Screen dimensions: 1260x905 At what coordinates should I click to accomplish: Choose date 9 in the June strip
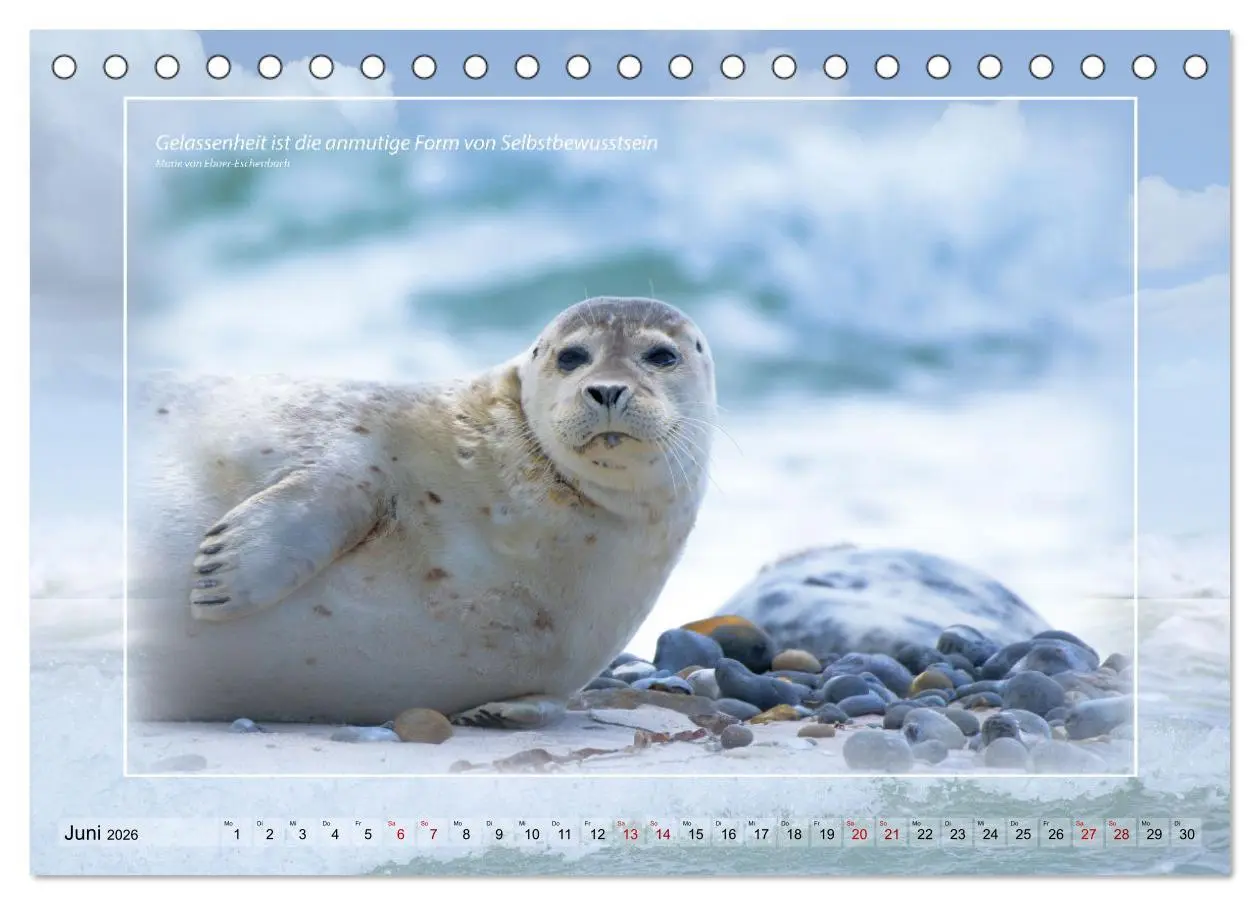[499, 833]
